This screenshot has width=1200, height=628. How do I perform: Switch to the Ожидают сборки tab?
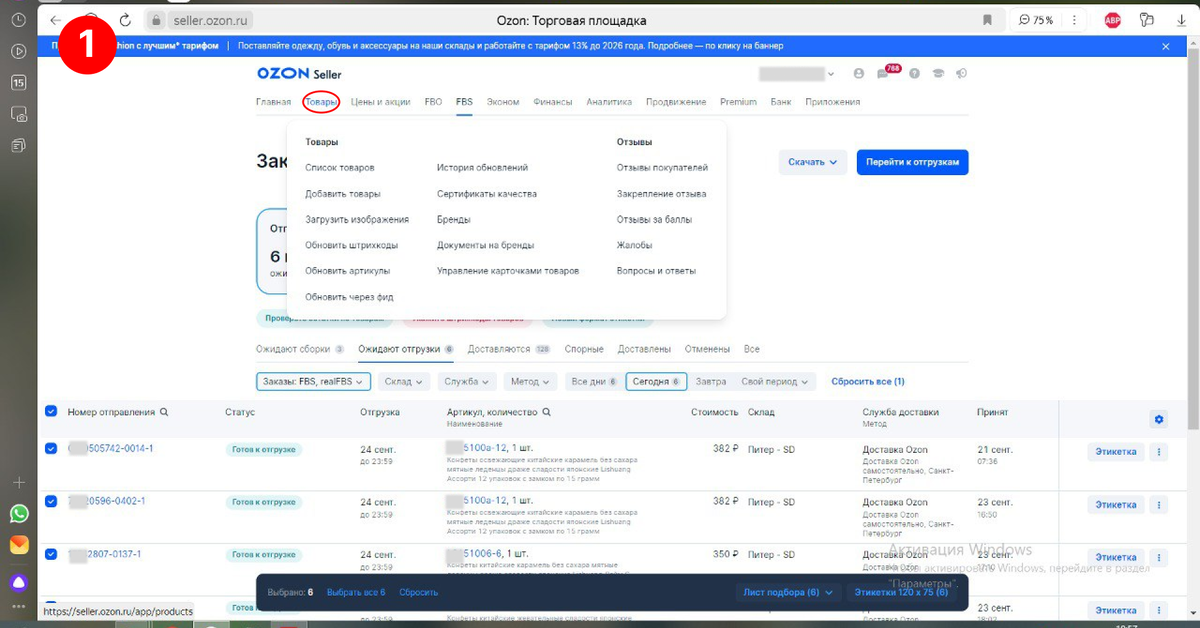pos(300,349)
